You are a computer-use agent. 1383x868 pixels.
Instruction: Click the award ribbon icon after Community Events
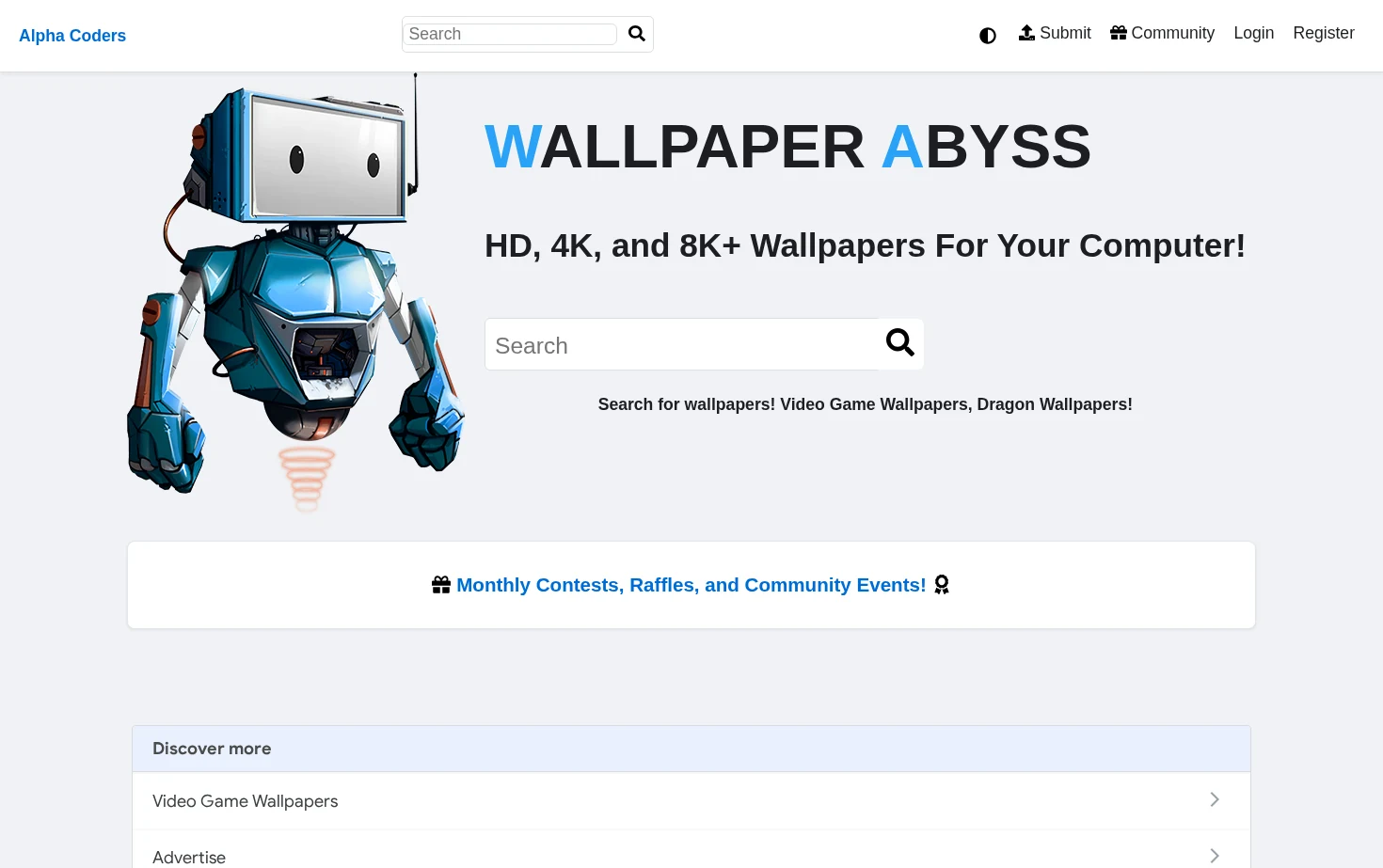point(942,585)
